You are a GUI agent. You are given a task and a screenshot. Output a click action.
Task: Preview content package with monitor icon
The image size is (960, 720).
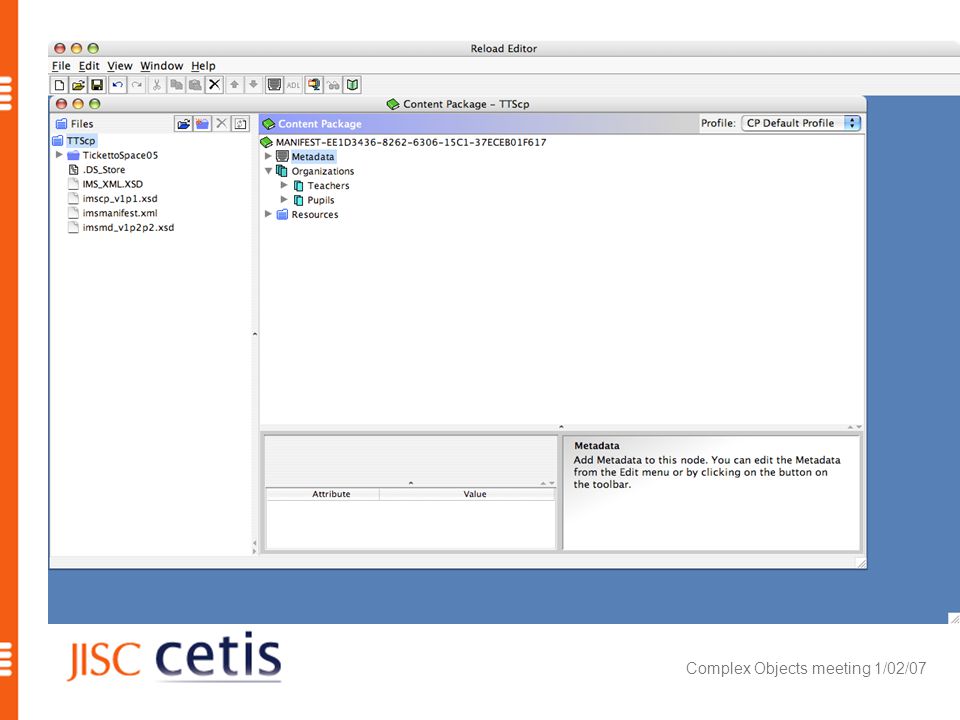pyautogui.click(x=314, y=85)
